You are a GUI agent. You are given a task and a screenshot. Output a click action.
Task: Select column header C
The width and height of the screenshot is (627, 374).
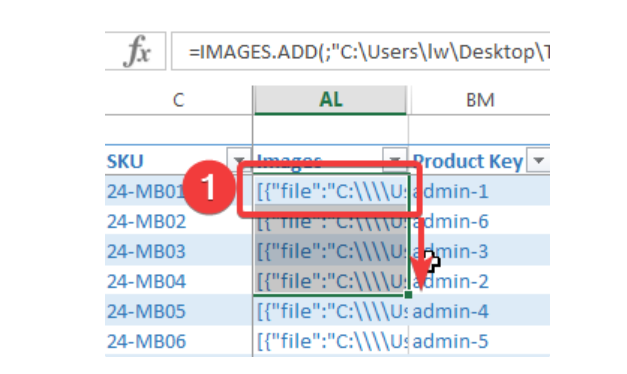(179, 100)
